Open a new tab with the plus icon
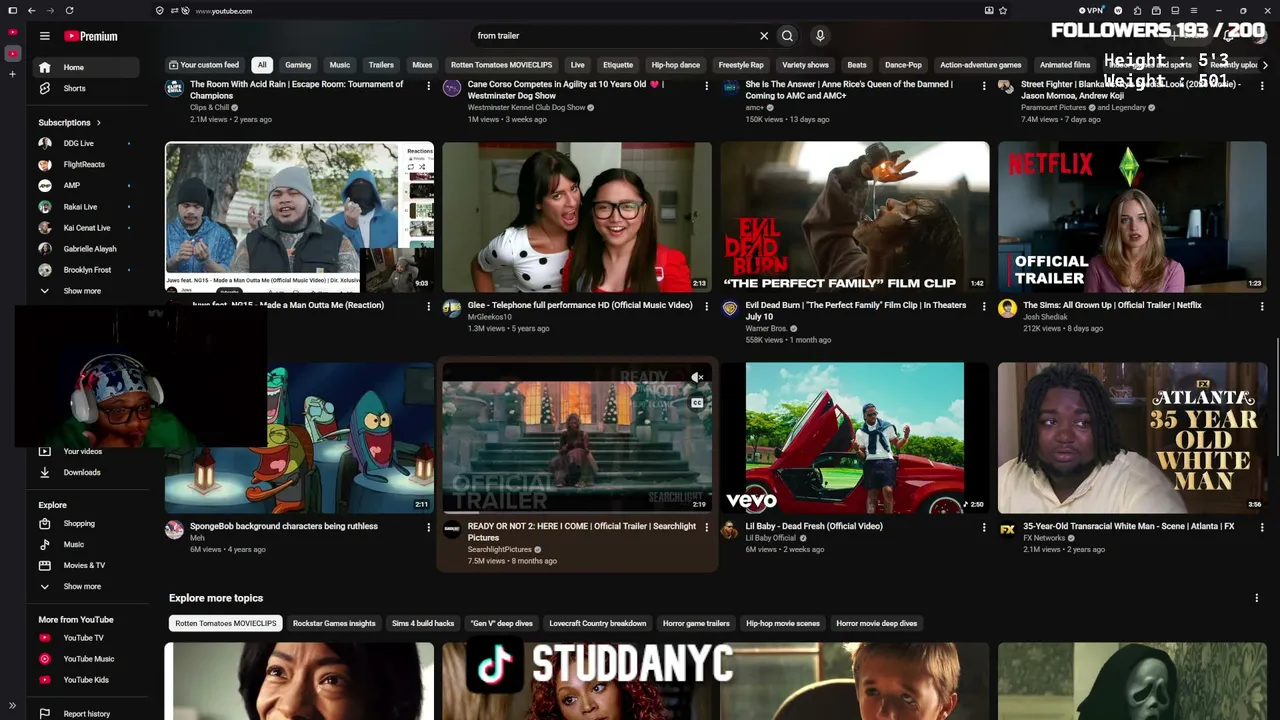The width and height of the screenshot is (1280, 720). click(12, 74)
